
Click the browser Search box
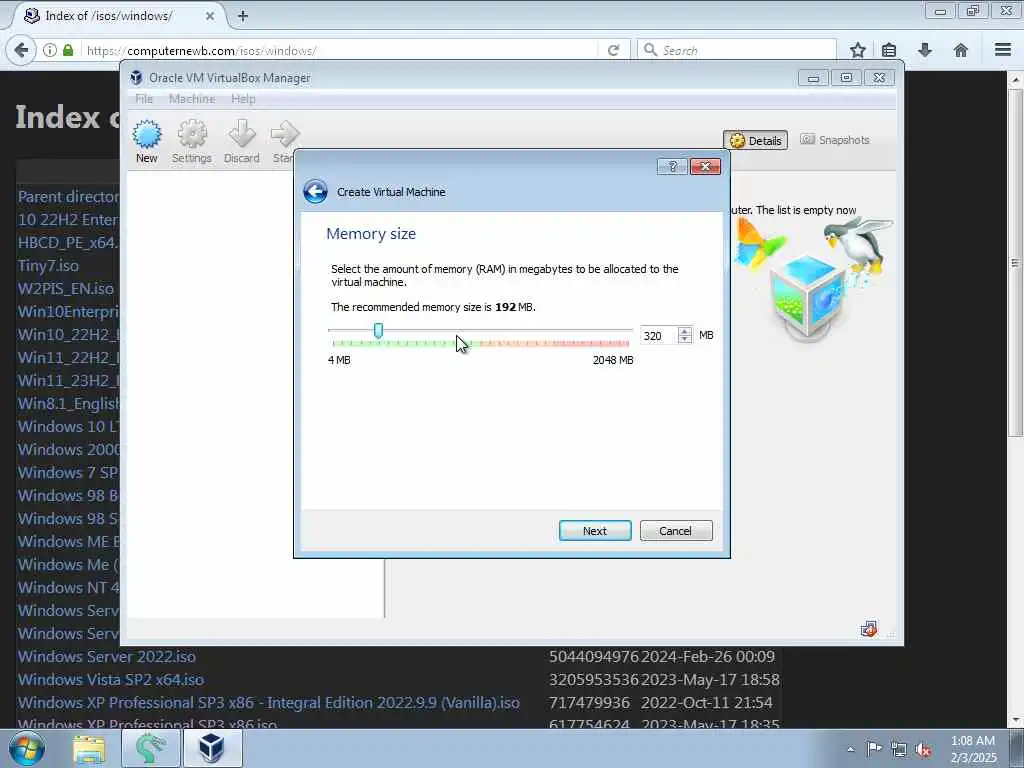point(737,50)
